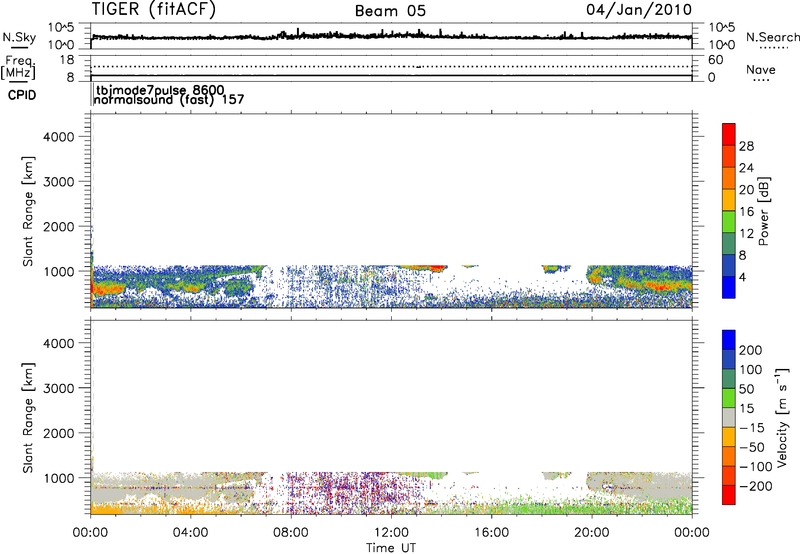Click the 18 frequency axis value
This screenshot has width=800, height=554.
click(67, 60)
